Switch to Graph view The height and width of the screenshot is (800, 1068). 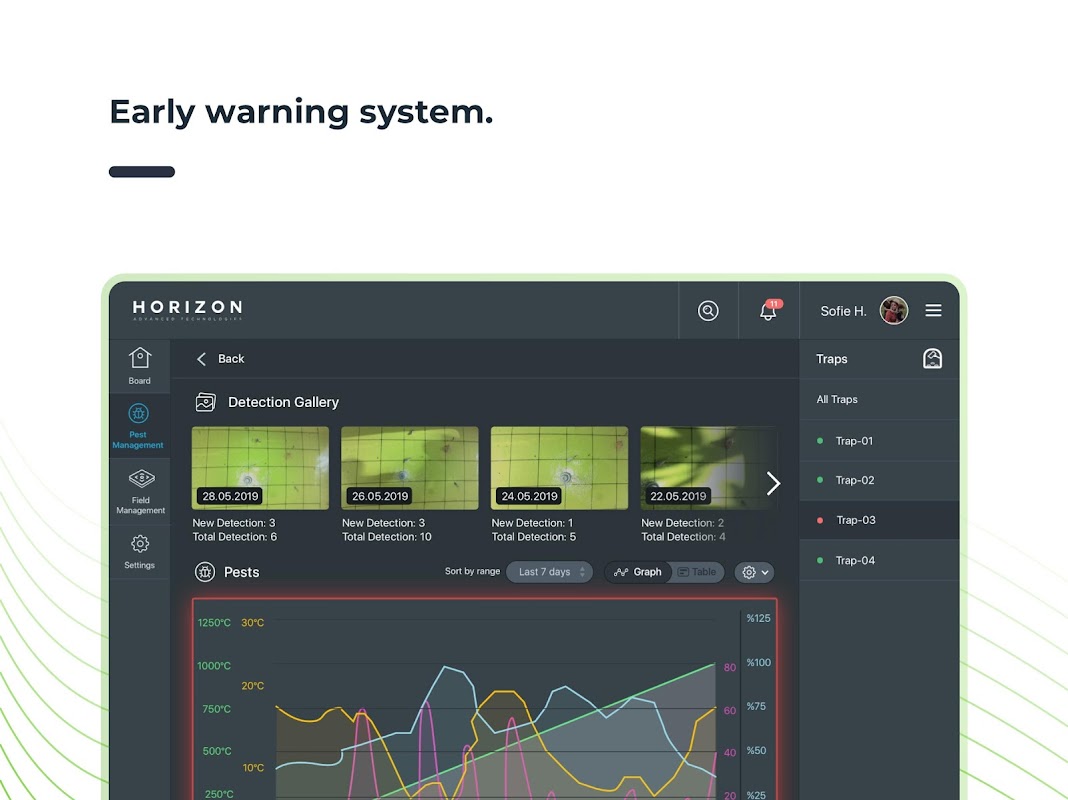638,572
